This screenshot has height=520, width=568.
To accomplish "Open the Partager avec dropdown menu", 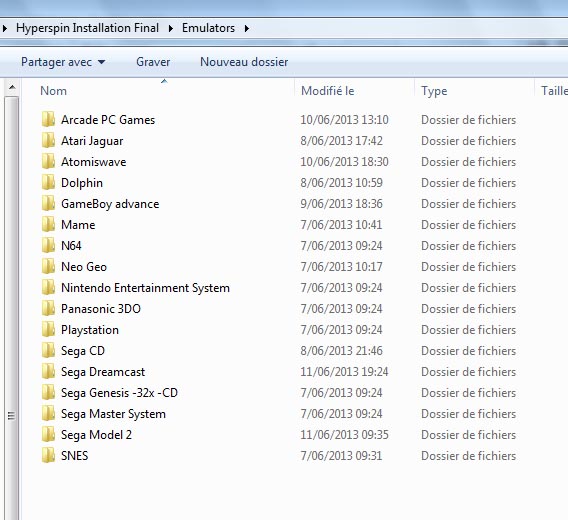I will click(63, 62).
